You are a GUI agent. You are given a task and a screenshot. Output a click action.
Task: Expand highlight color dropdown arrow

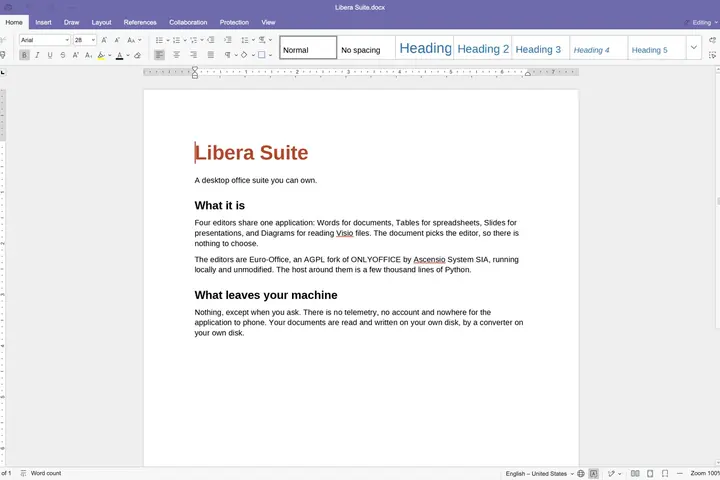pos(110,56)
